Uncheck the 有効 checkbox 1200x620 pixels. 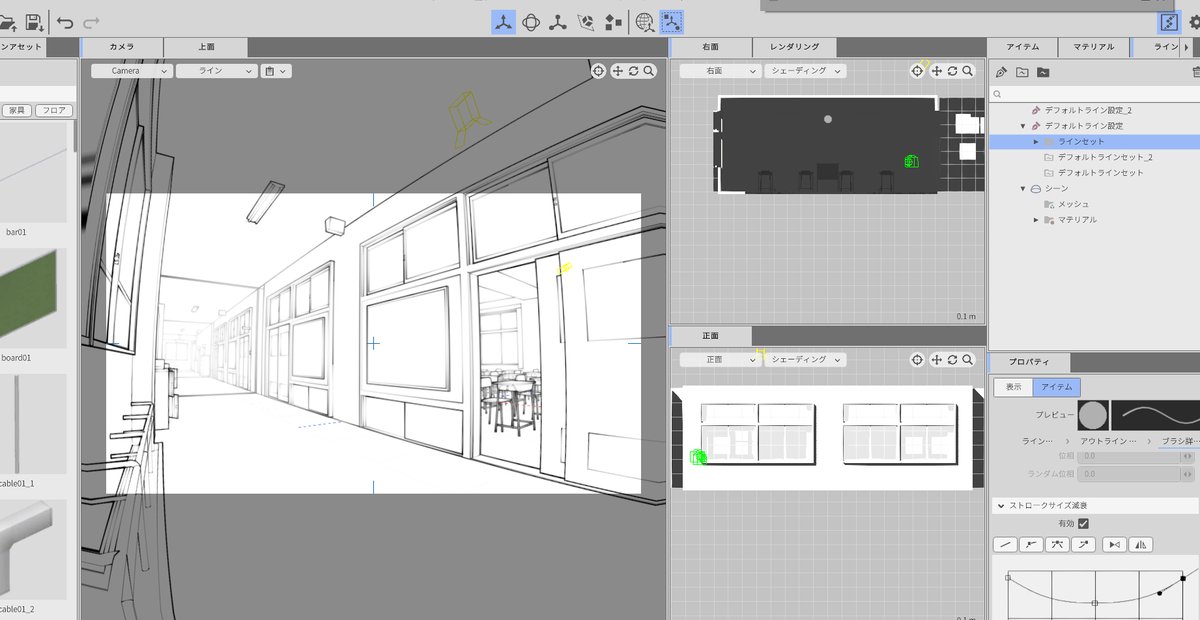(1083, 524)
